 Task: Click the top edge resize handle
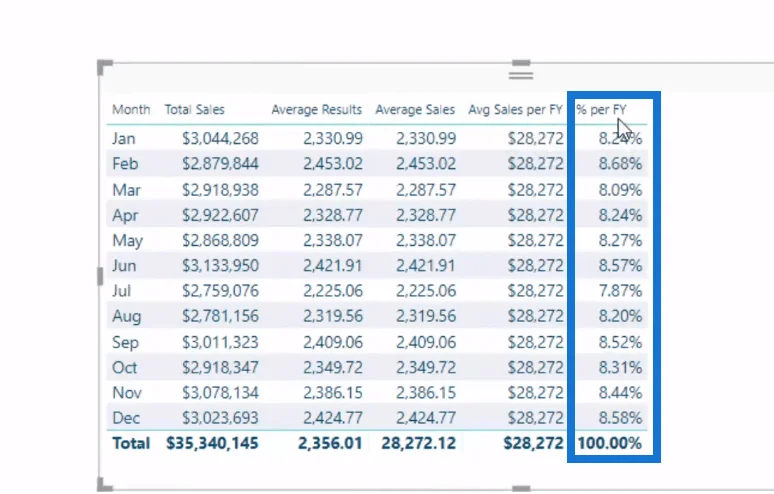[x=521, y=63]
